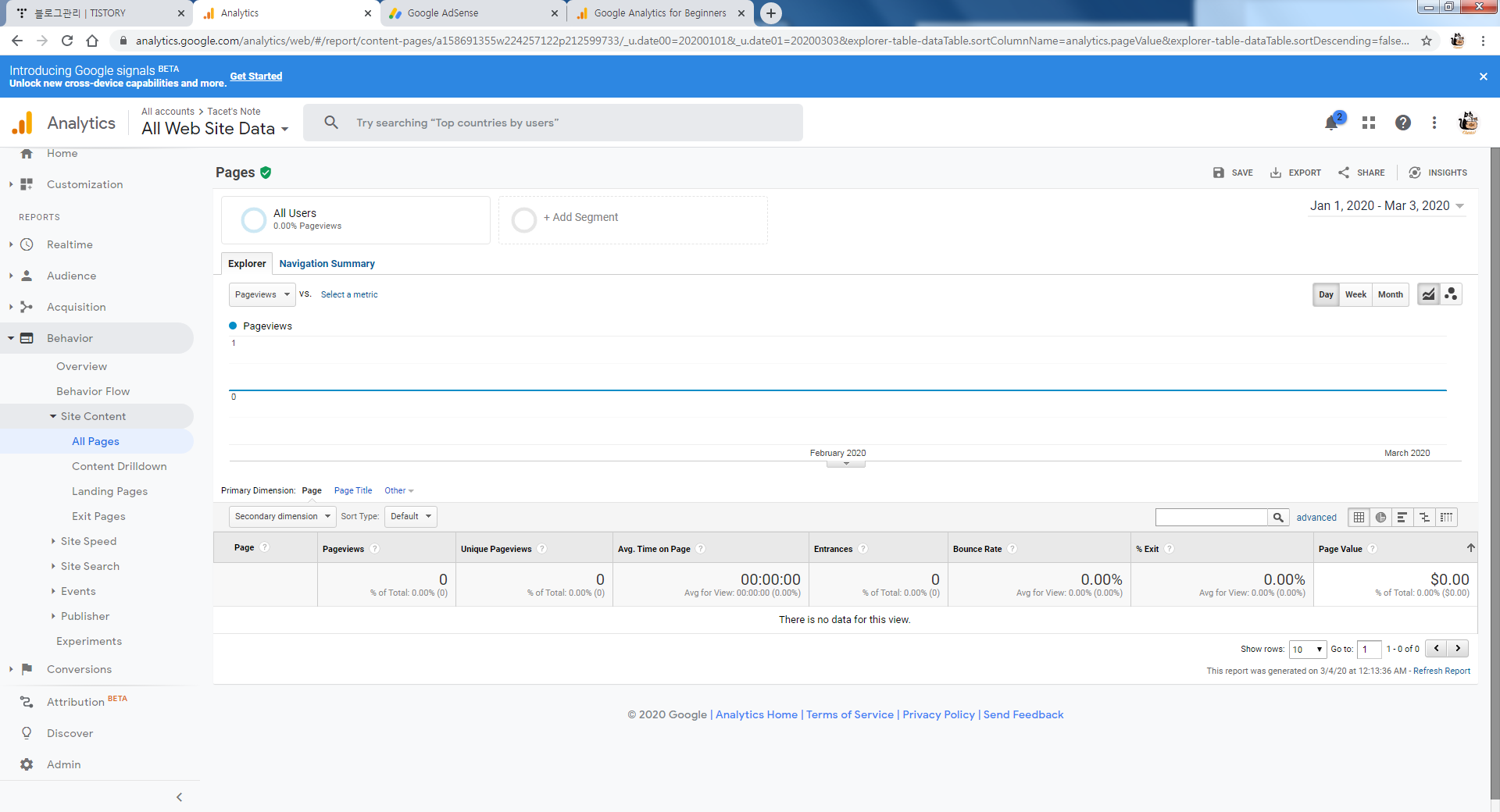
Task: Click the Get Started link
Action: click(x=255, y=77)
